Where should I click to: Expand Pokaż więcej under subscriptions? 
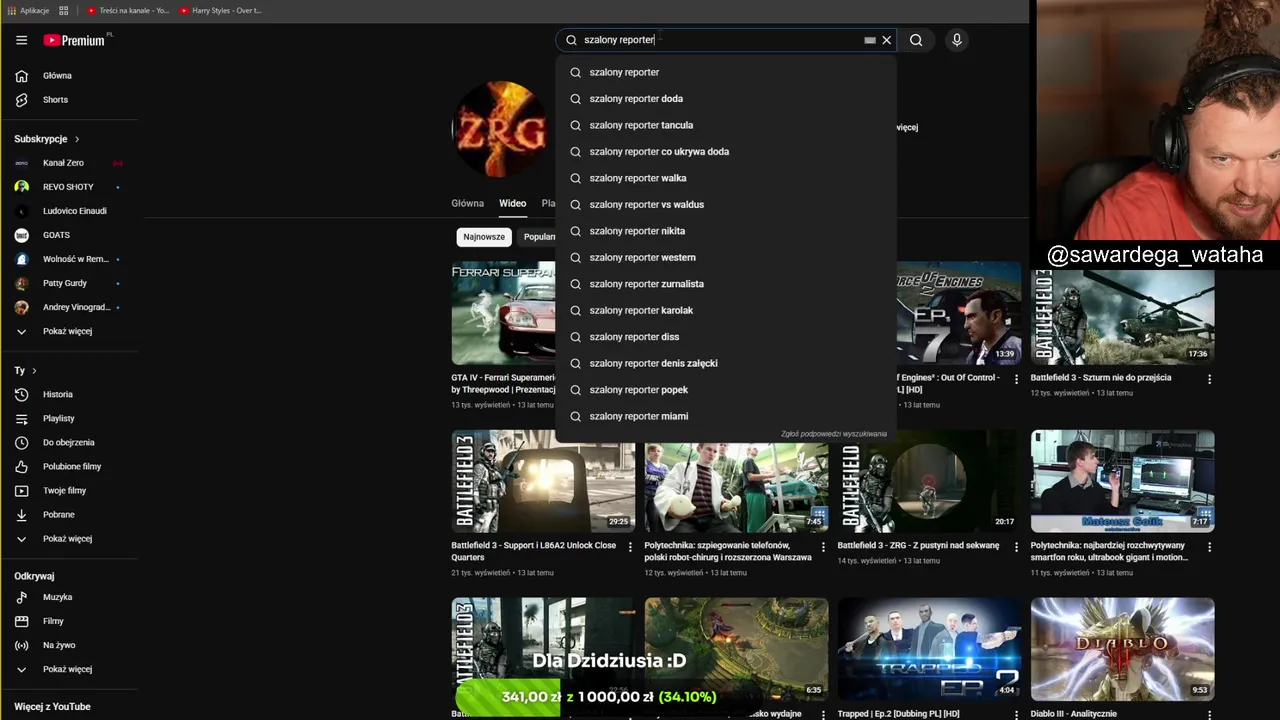pos(66,331)
